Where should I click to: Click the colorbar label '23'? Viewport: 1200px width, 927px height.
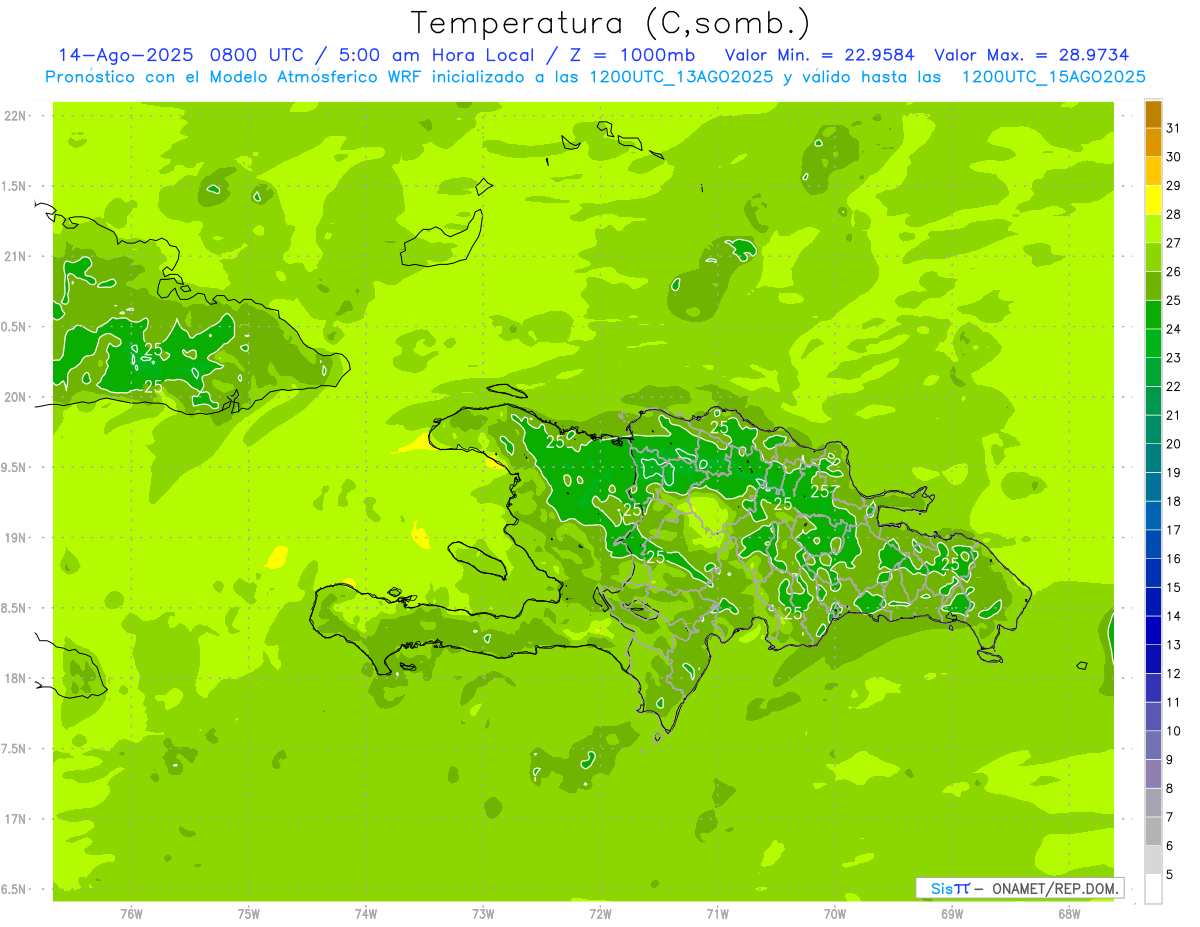[1174, 357]
